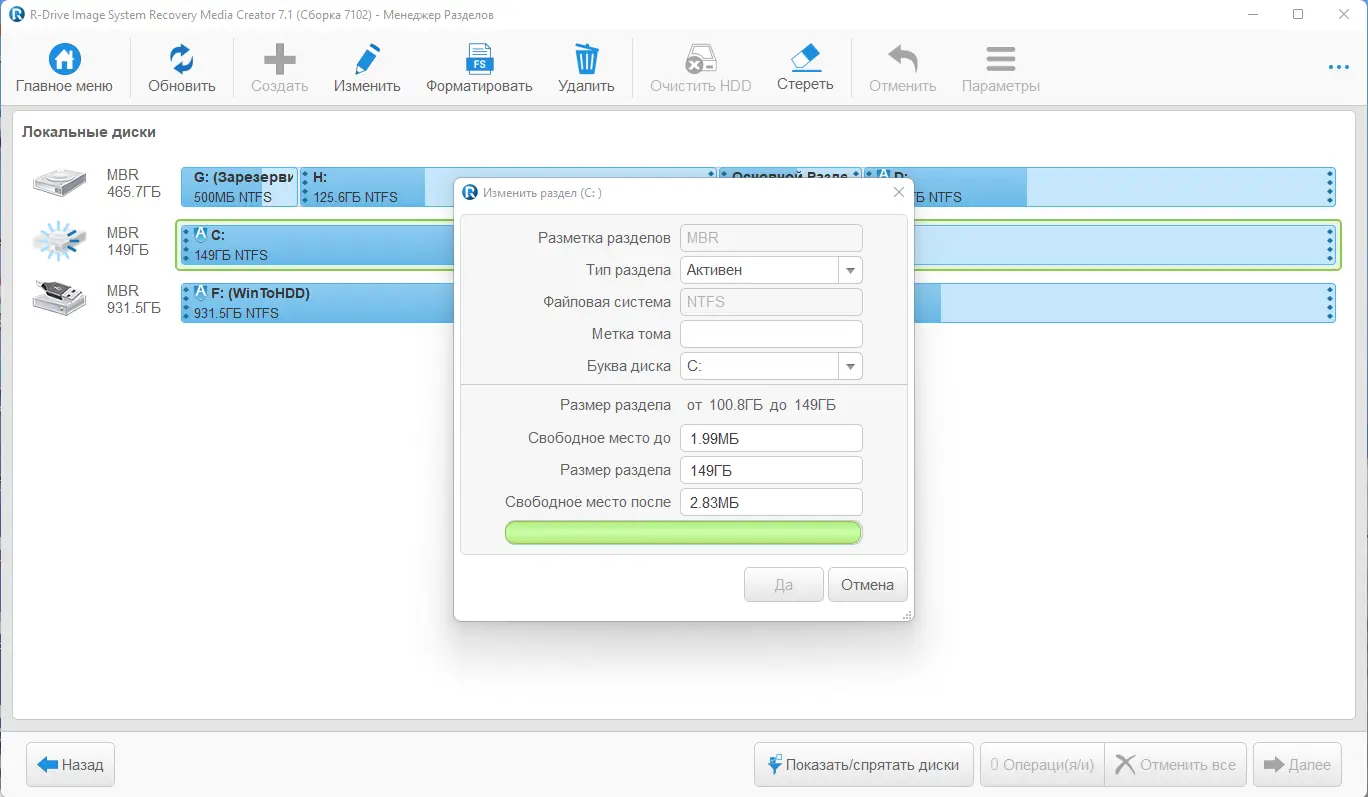Click the green partition size slider bar
Viewport: 1368px width, 797px height.
683,532
